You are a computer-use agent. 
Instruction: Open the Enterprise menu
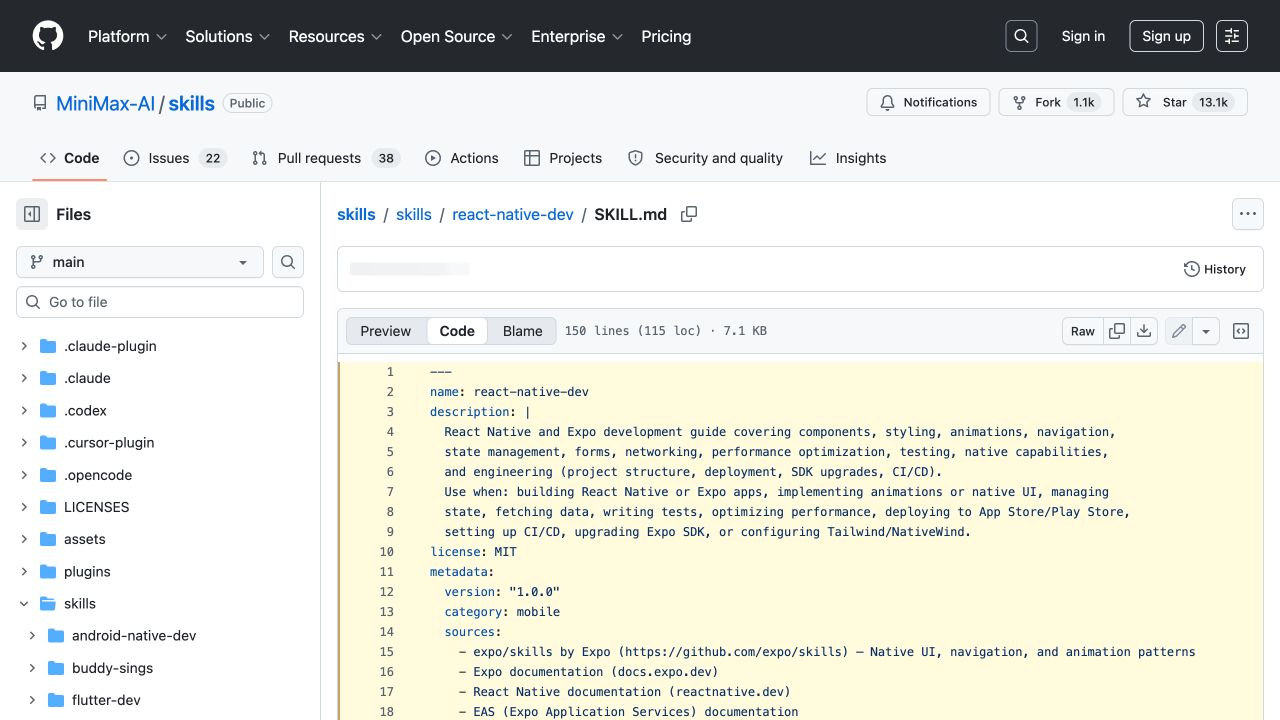[577, 36]
